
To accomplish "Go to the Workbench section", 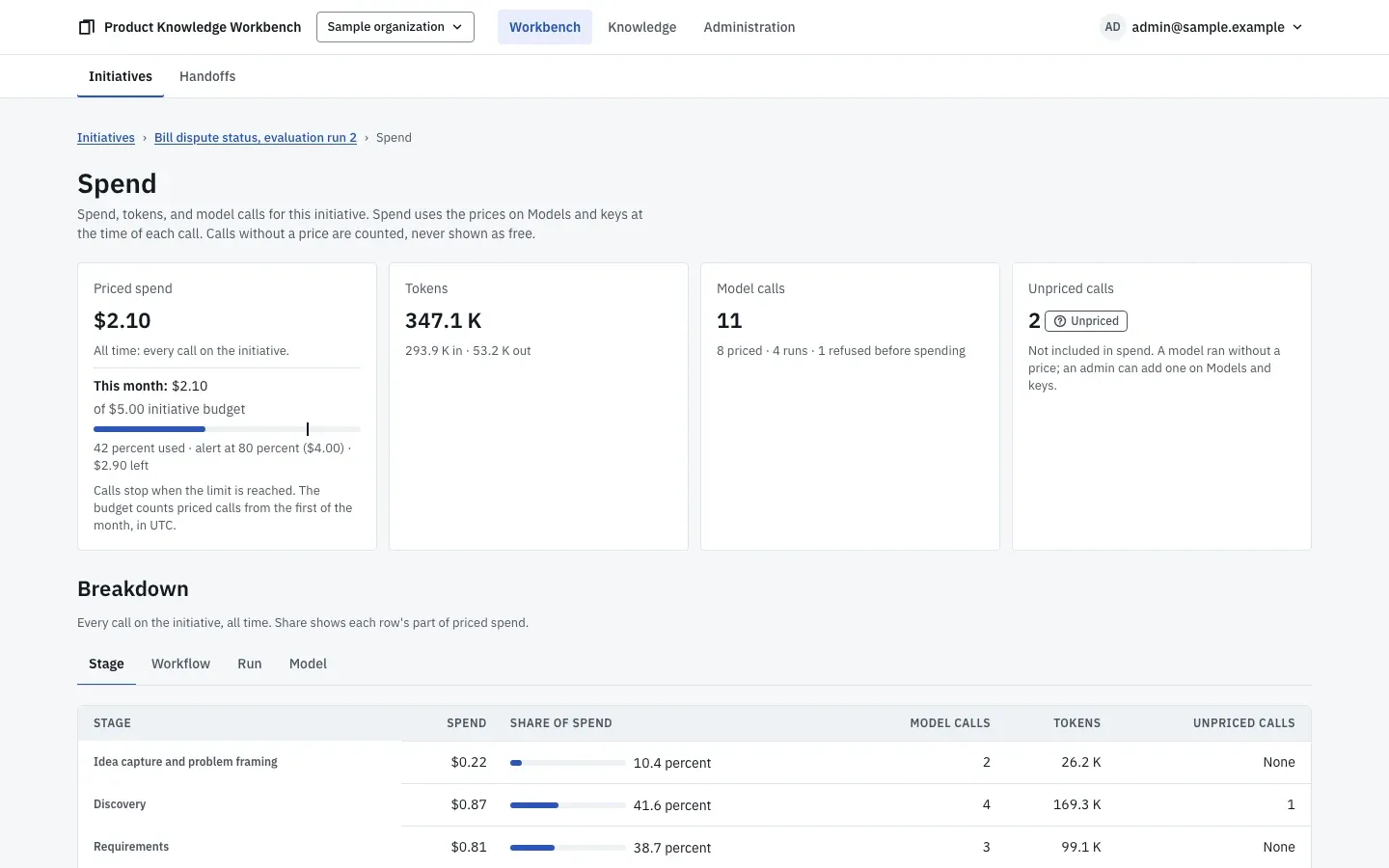I will [545, 27].
